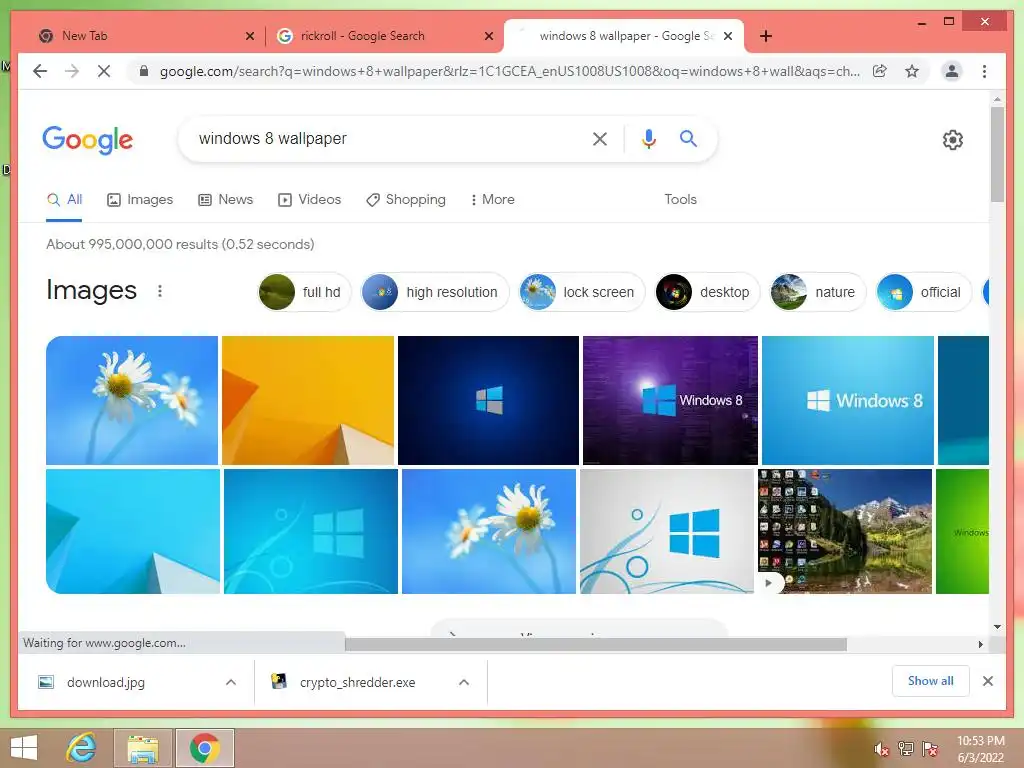Open the purple Windows 8 thumbnail

click(670, 400)
